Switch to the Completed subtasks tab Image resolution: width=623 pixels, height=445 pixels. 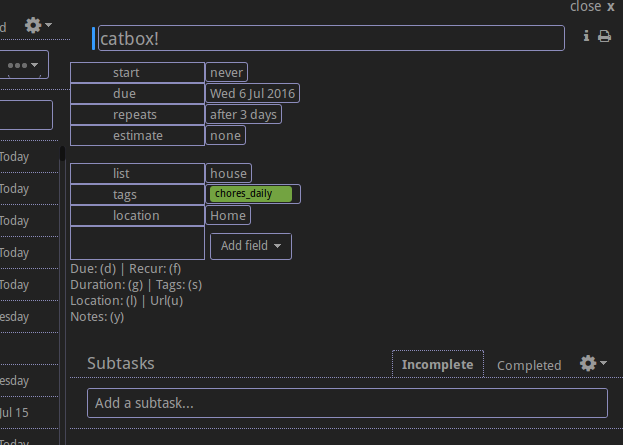click(529, 366)
